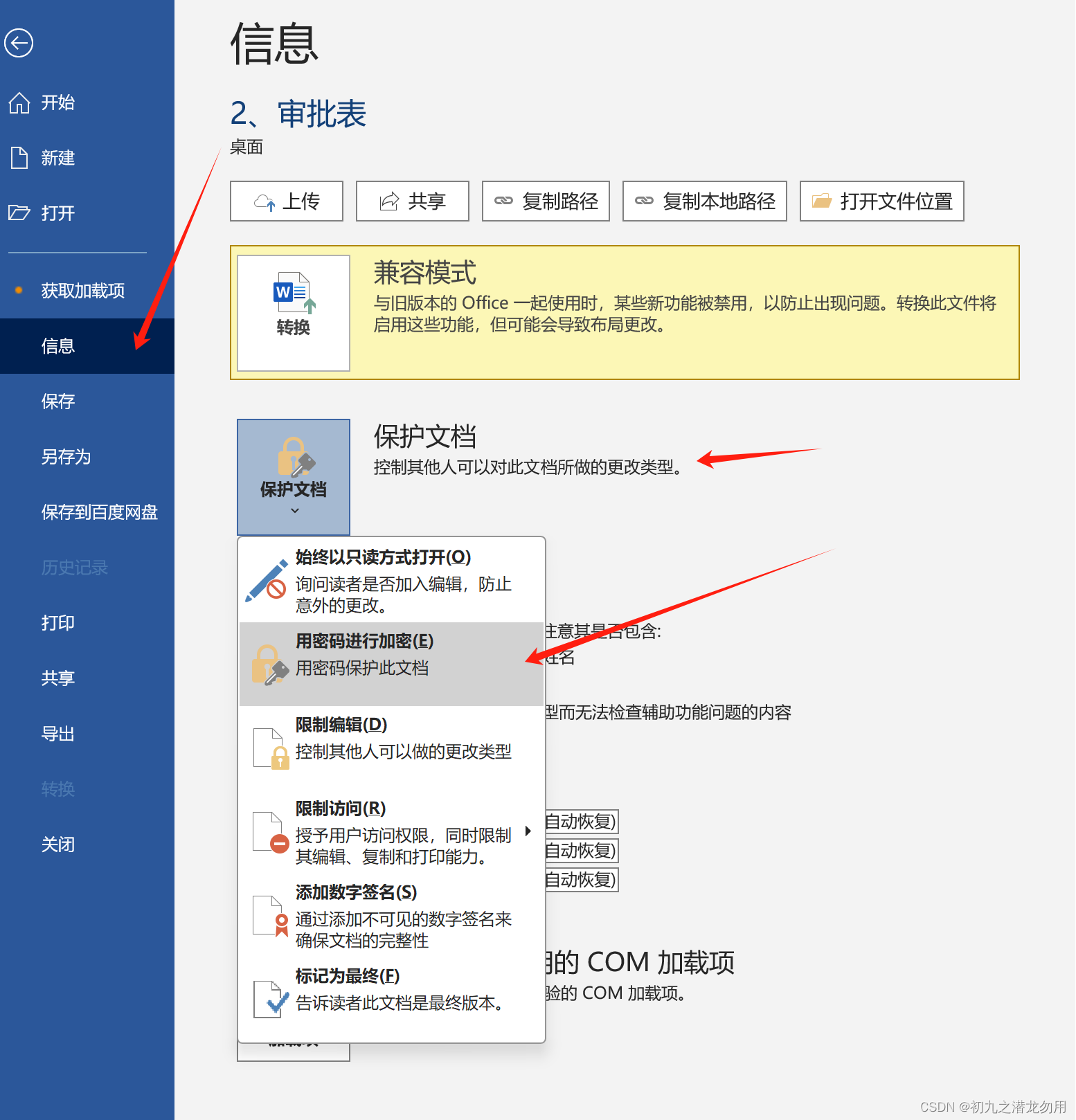Image resolution: width=1076 pixels, height=1120 pixels.
Task: Click the 桌面 location text
Action: coord(246,147)
